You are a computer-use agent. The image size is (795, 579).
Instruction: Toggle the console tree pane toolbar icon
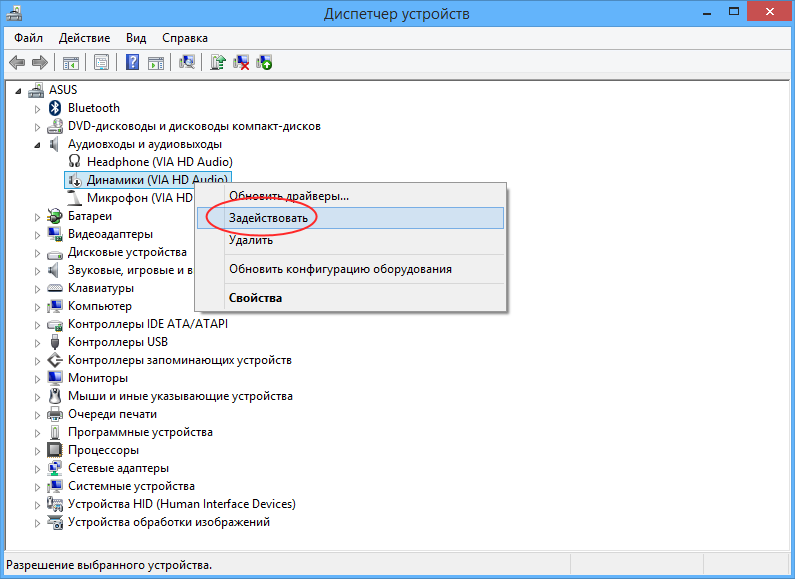tap(70, 63)
